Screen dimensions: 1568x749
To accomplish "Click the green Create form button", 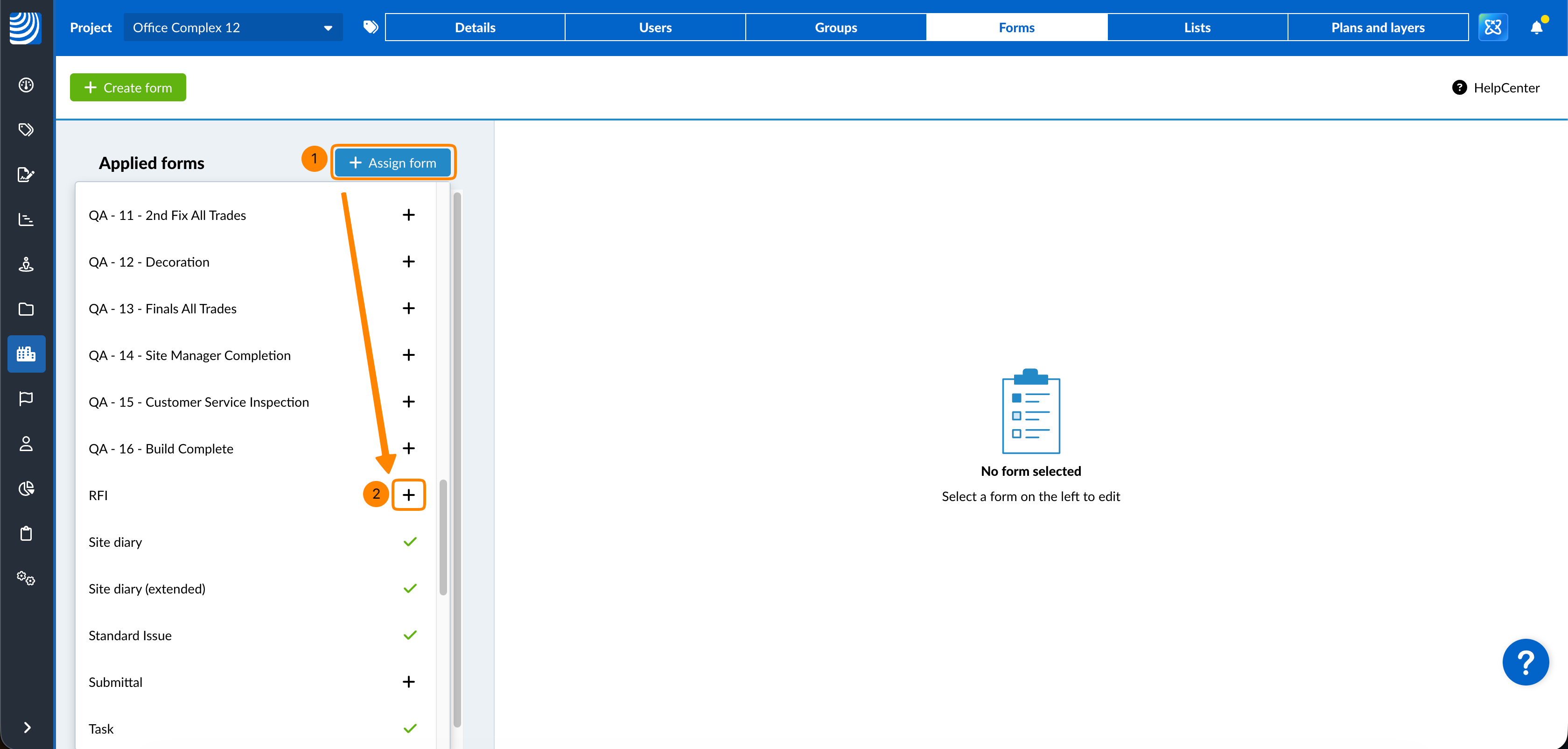I will point(128,88).
